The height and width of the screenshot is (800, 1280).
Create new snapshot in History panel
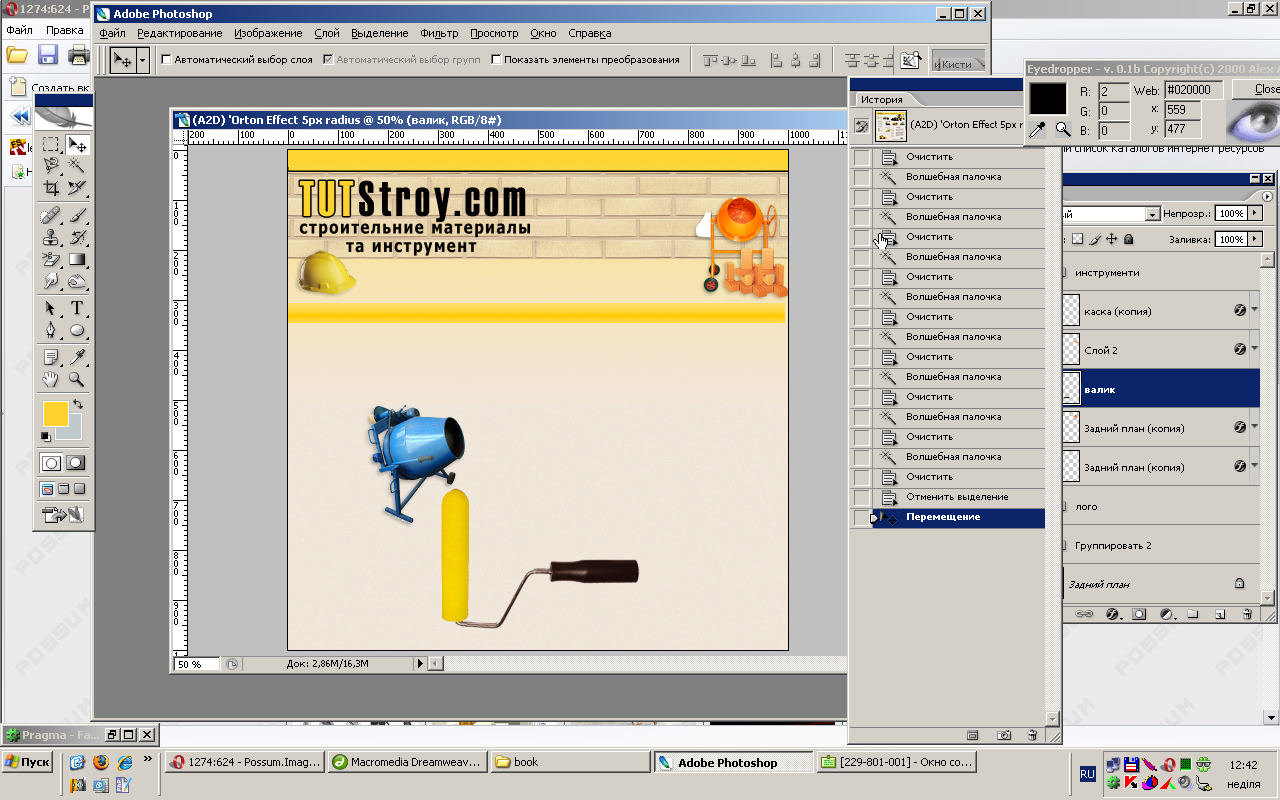[1003, 735]
